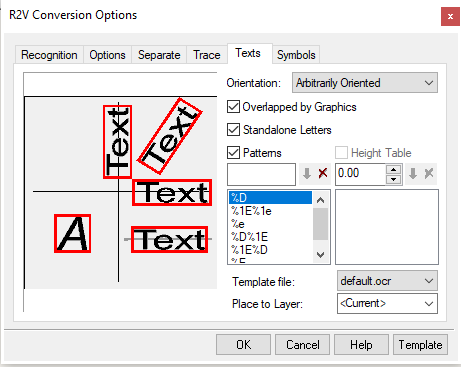The height and width of the screenshot is (369, 463).
Task: Select the %D pattern entry
Action: pyautogui.click(x=270, y=198)
